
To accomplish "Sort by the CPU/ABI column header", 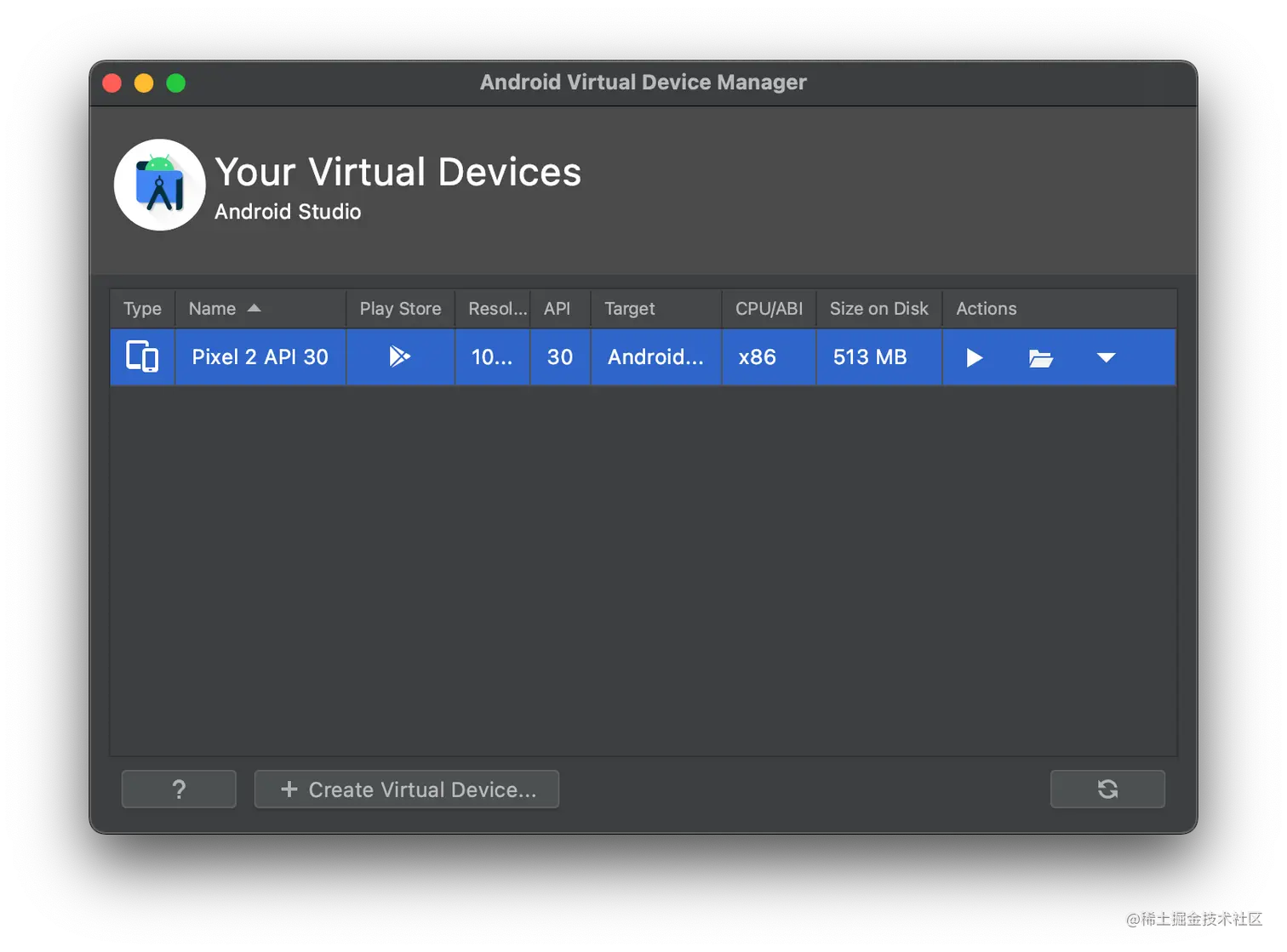I will tap(769, 308).
